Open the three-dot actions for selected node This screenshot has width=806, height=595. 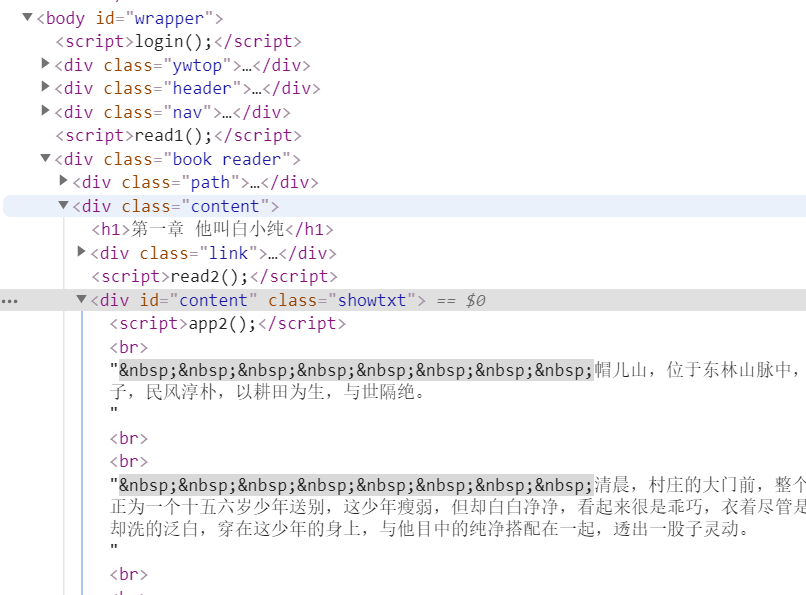tap(9, 301)
